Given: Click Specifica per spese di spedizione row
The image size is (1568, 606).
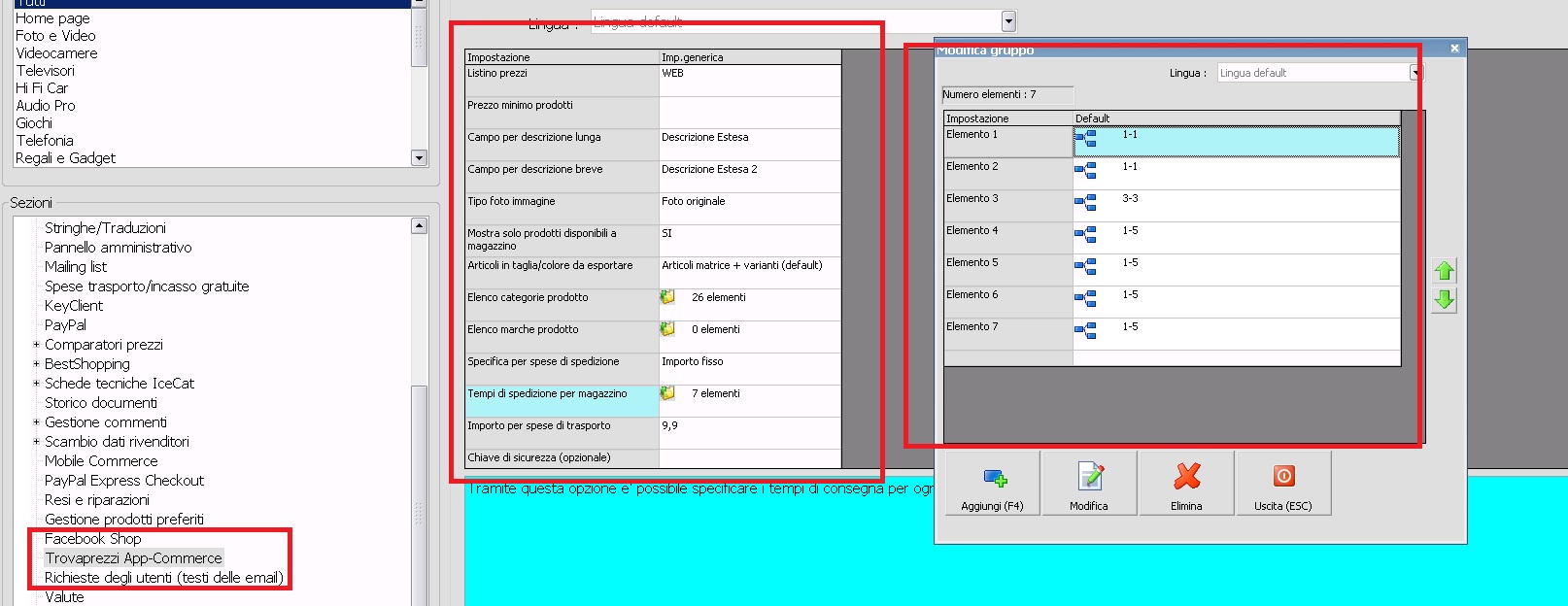Looking at the screenshot, I should click(x=653, y=369).
